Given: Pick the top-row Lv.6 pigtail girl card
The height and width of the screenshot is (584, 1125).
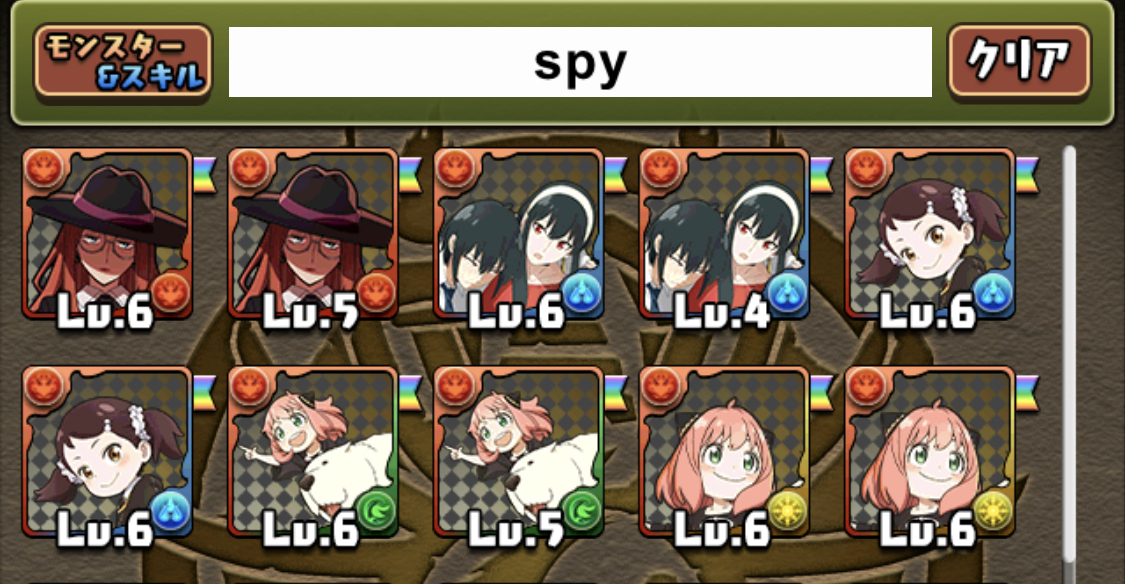Looking at the screenshot, I should [x=930, y=234].
